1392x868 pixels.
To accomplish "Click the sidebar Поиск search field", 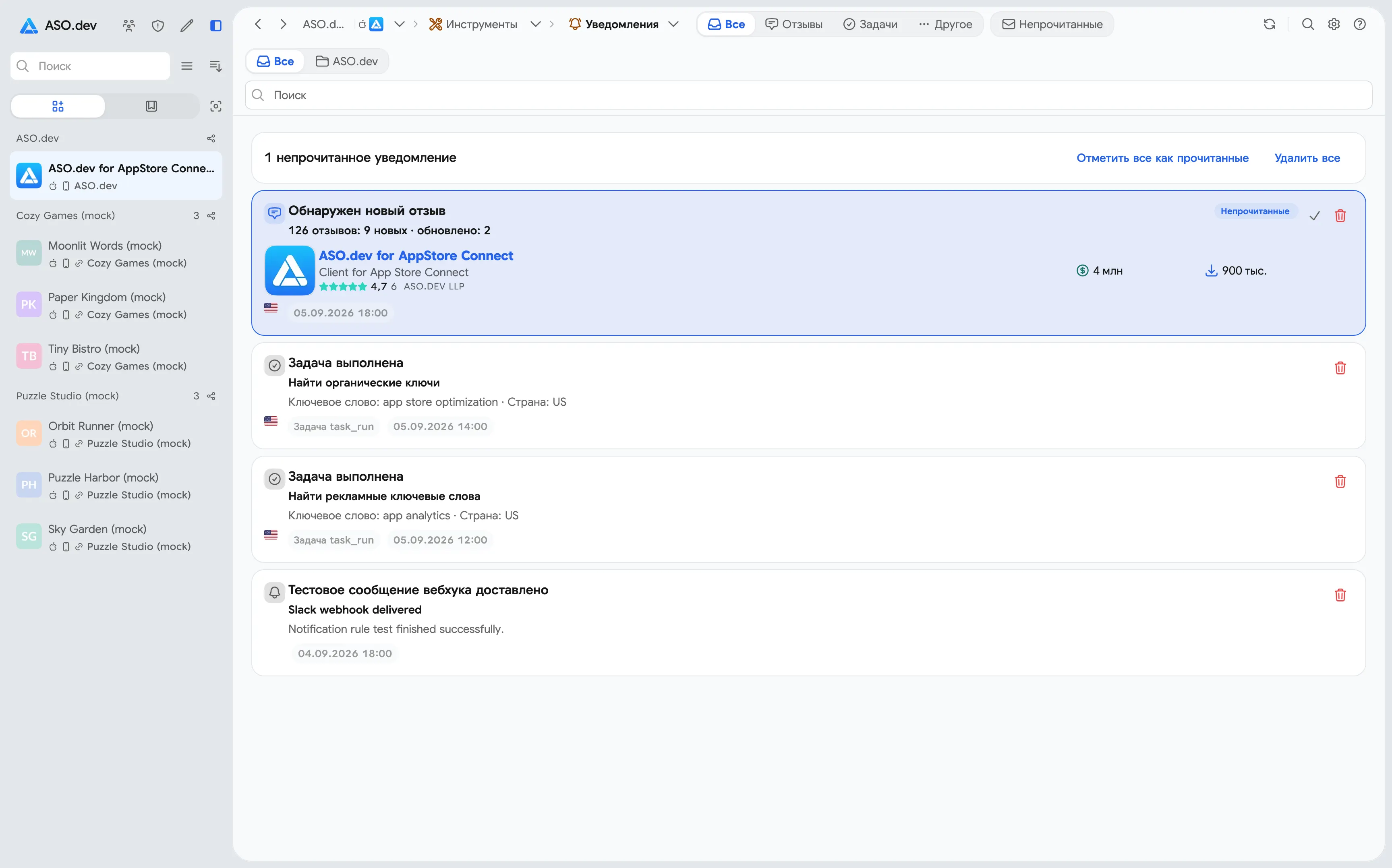I will pos(90,66).
